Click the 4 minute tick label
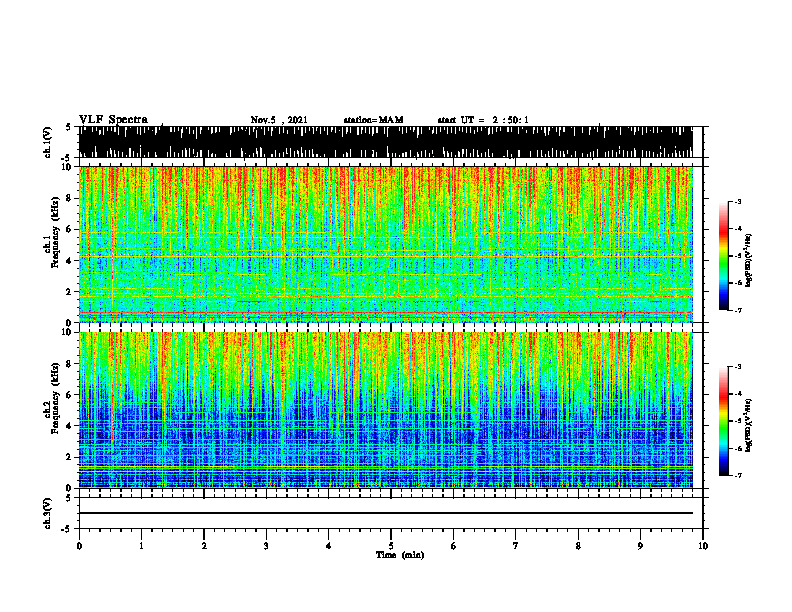The height and width of the screenshot is (612, 792). (x=328, y=546)
